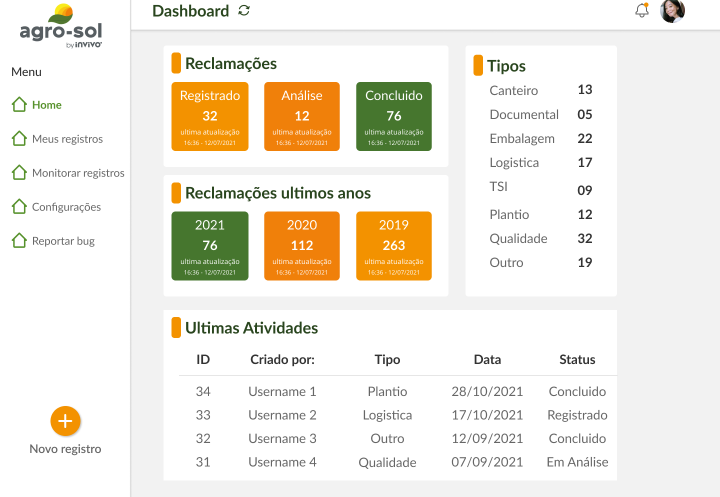Screen dimensions: 720x497
Task: Select the Embalagem type row
Action: pos(541,138)
